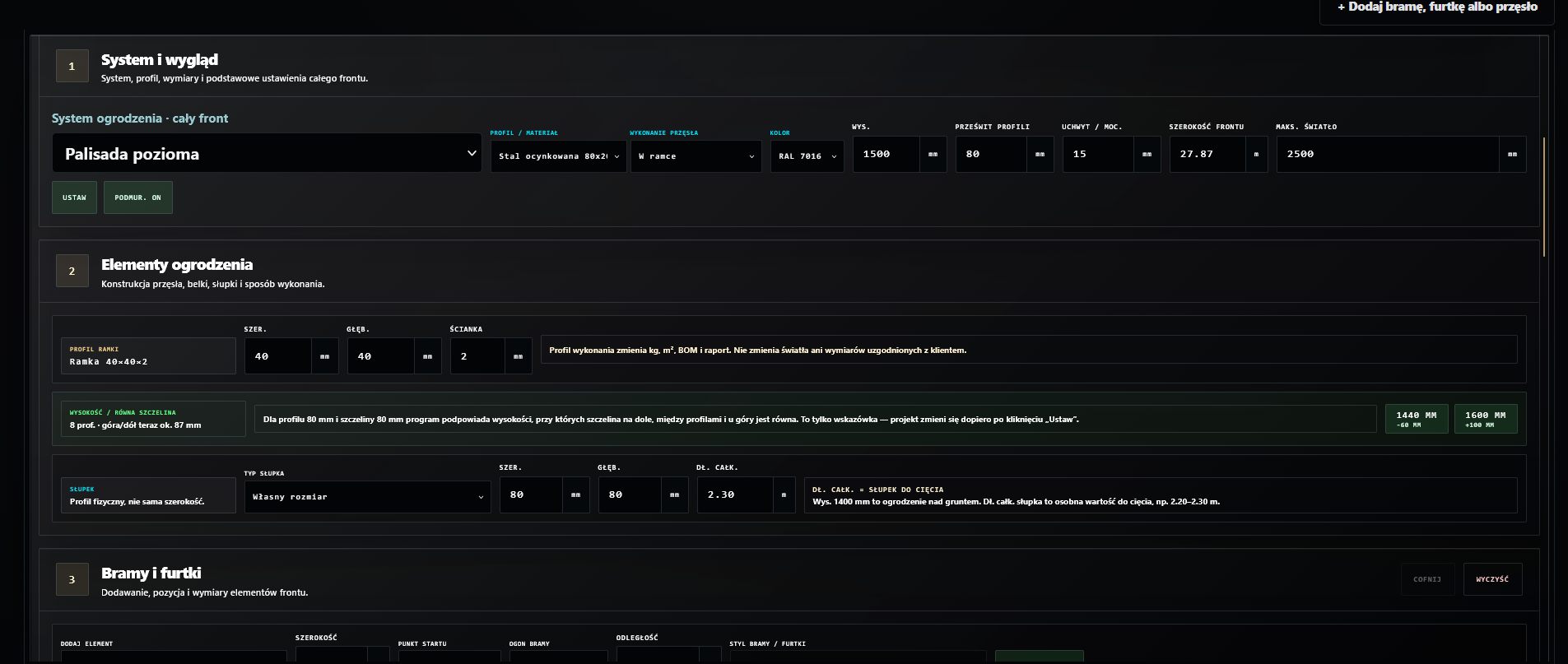Edit the 'Szerokość frontu' field showing 27.87

1207,154
